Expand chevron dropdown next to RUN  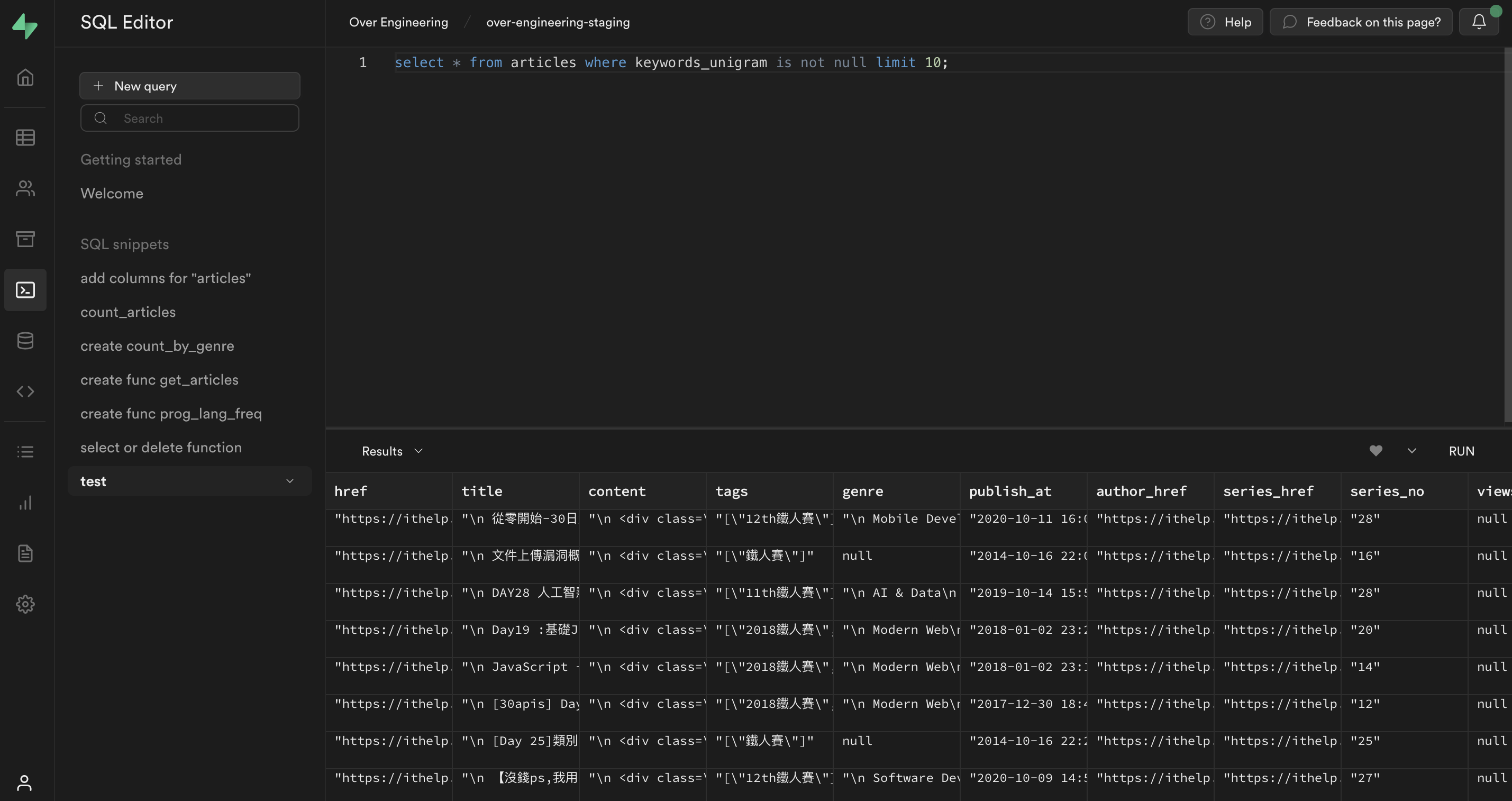[1411, 451]
